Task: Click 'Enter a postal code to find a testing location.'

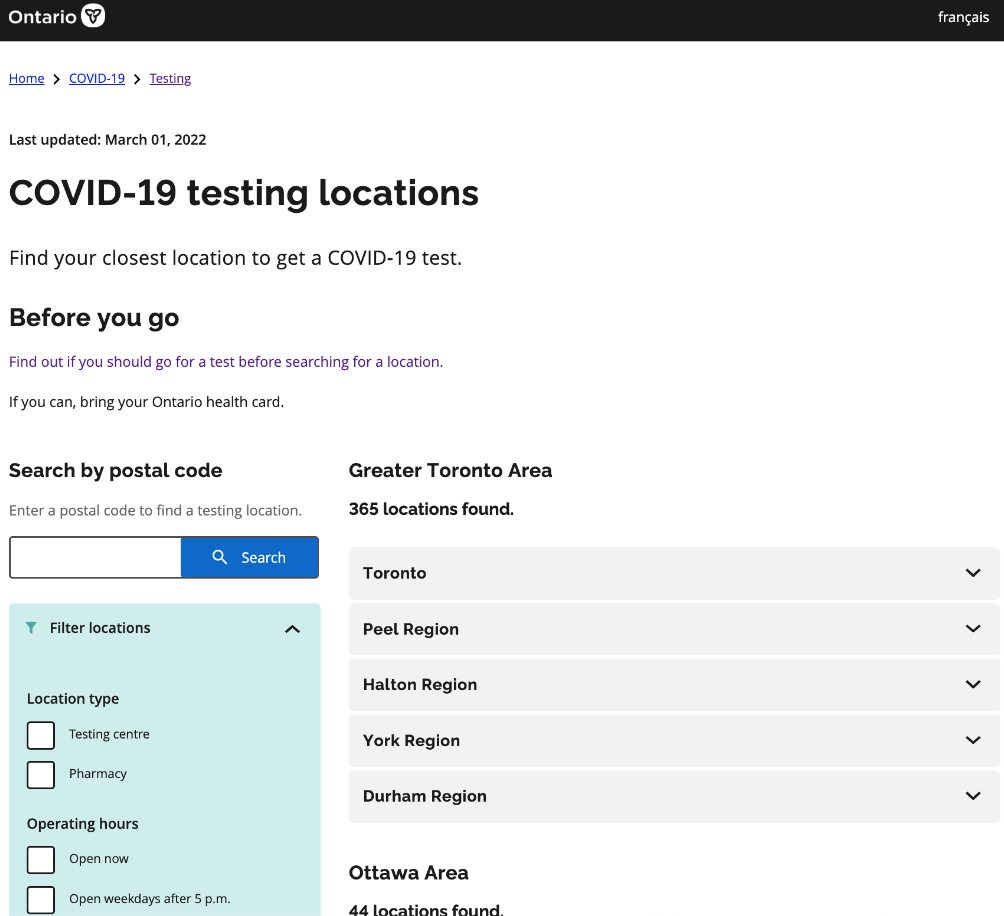Action: pos(155,510)
